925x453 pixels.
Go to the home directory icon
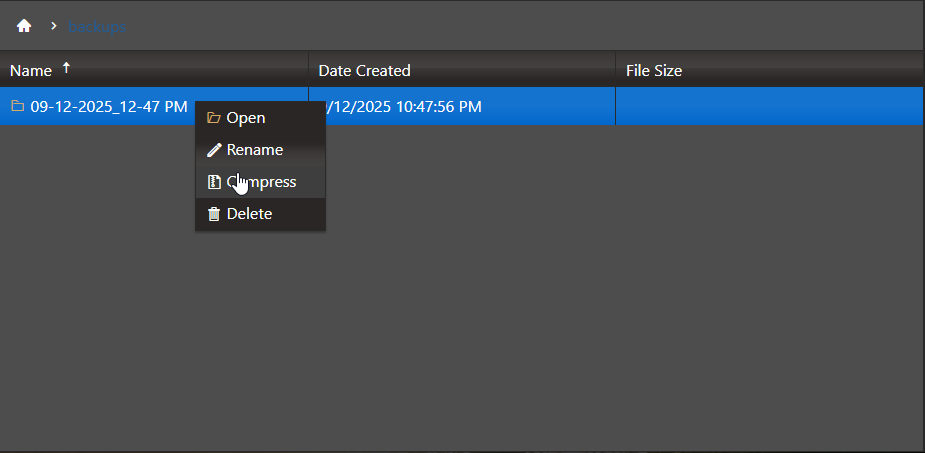(24, 26)
